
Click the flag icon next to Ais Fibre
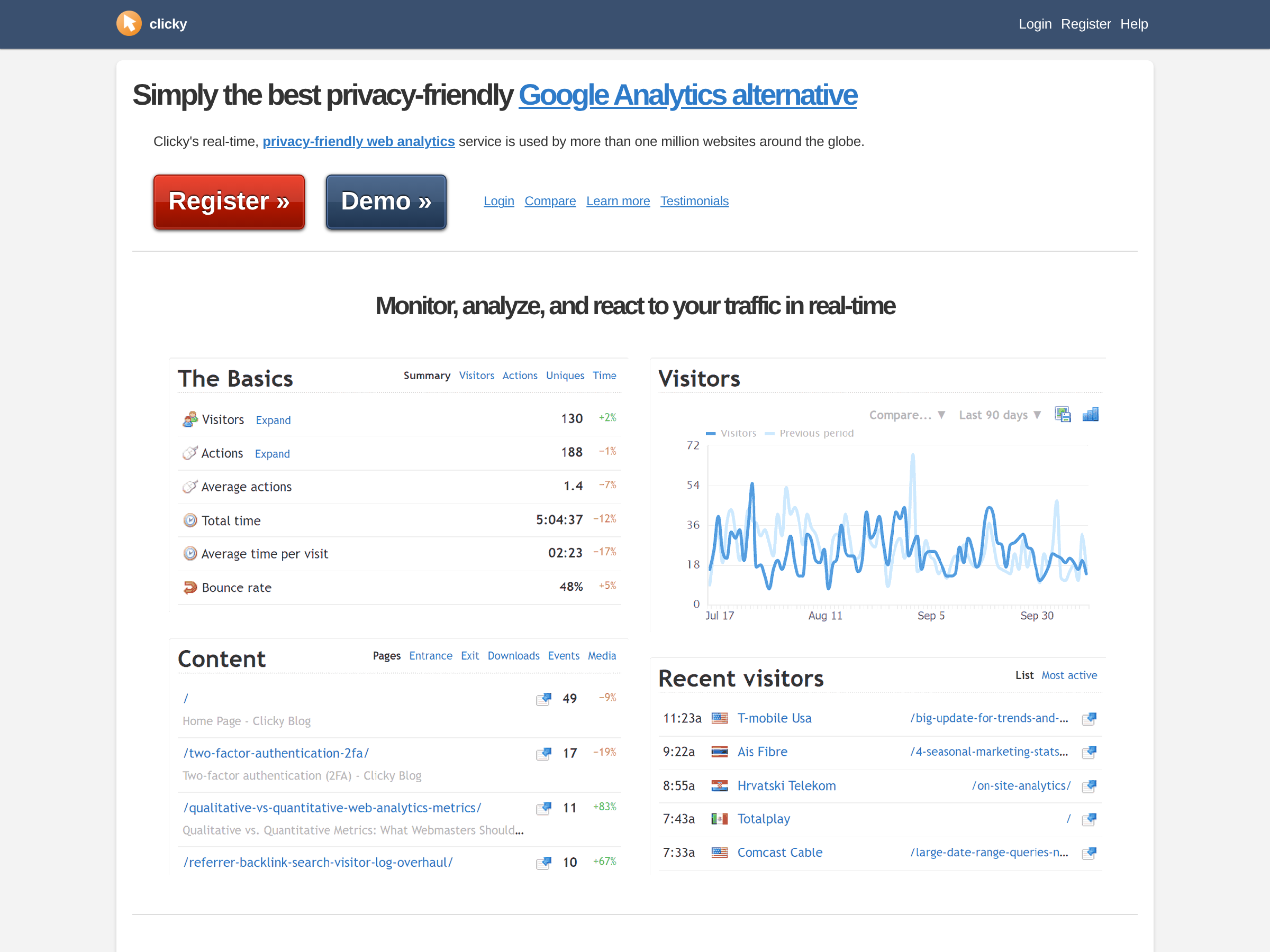[719, 752]
